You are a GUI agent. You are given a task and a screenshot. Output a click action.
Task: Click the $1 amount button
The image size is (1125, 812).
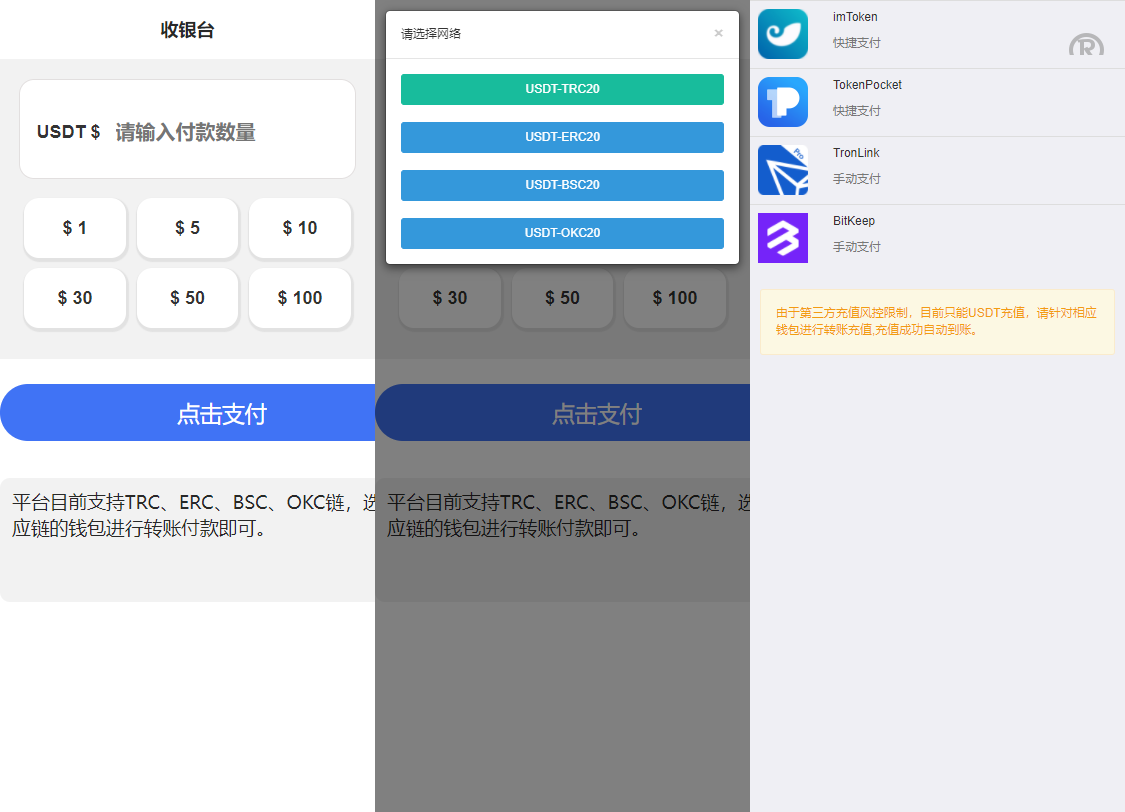(x=74, y=228)
